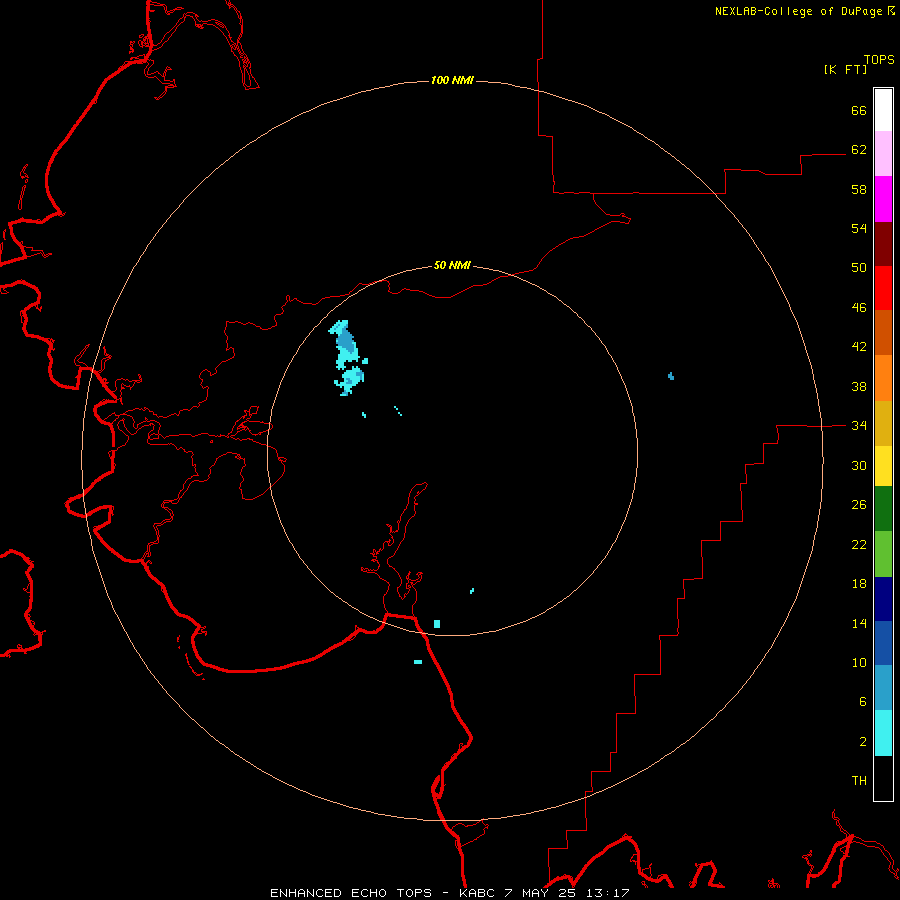Select the "TOPS" legend heading
The image size is (900, 900).
(x=879, y=59)
